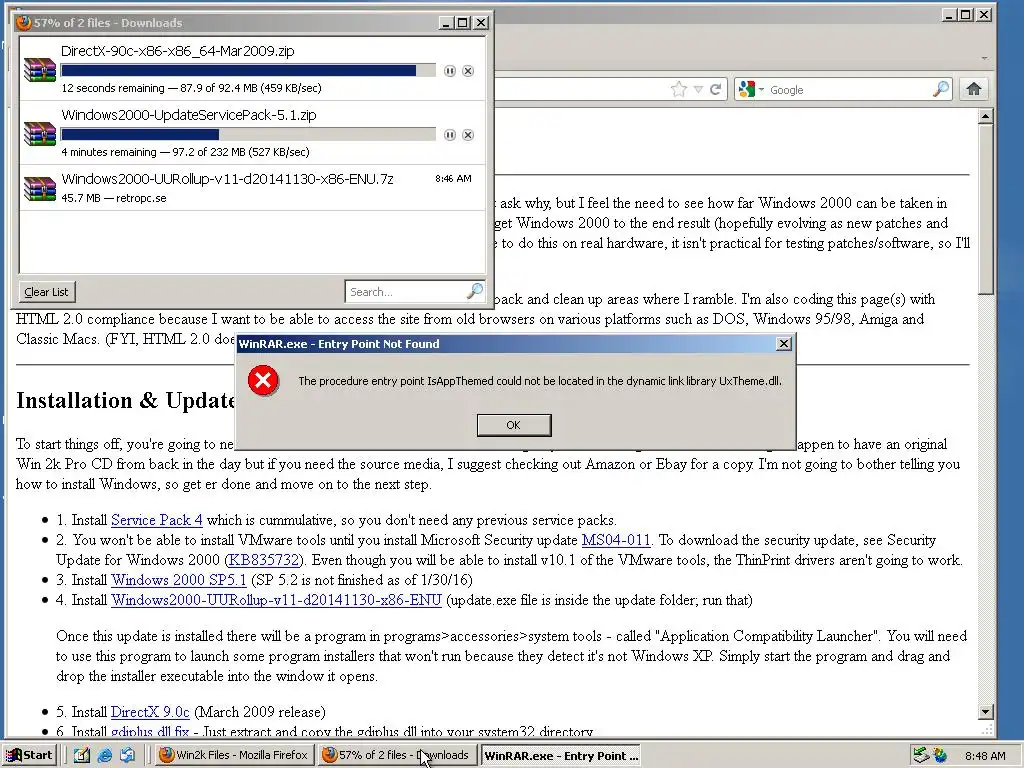Switch to WinRAR.exe - Entry Point taskbar button
This screenshot has height=768, width=1024.
(x=560, y=755)
